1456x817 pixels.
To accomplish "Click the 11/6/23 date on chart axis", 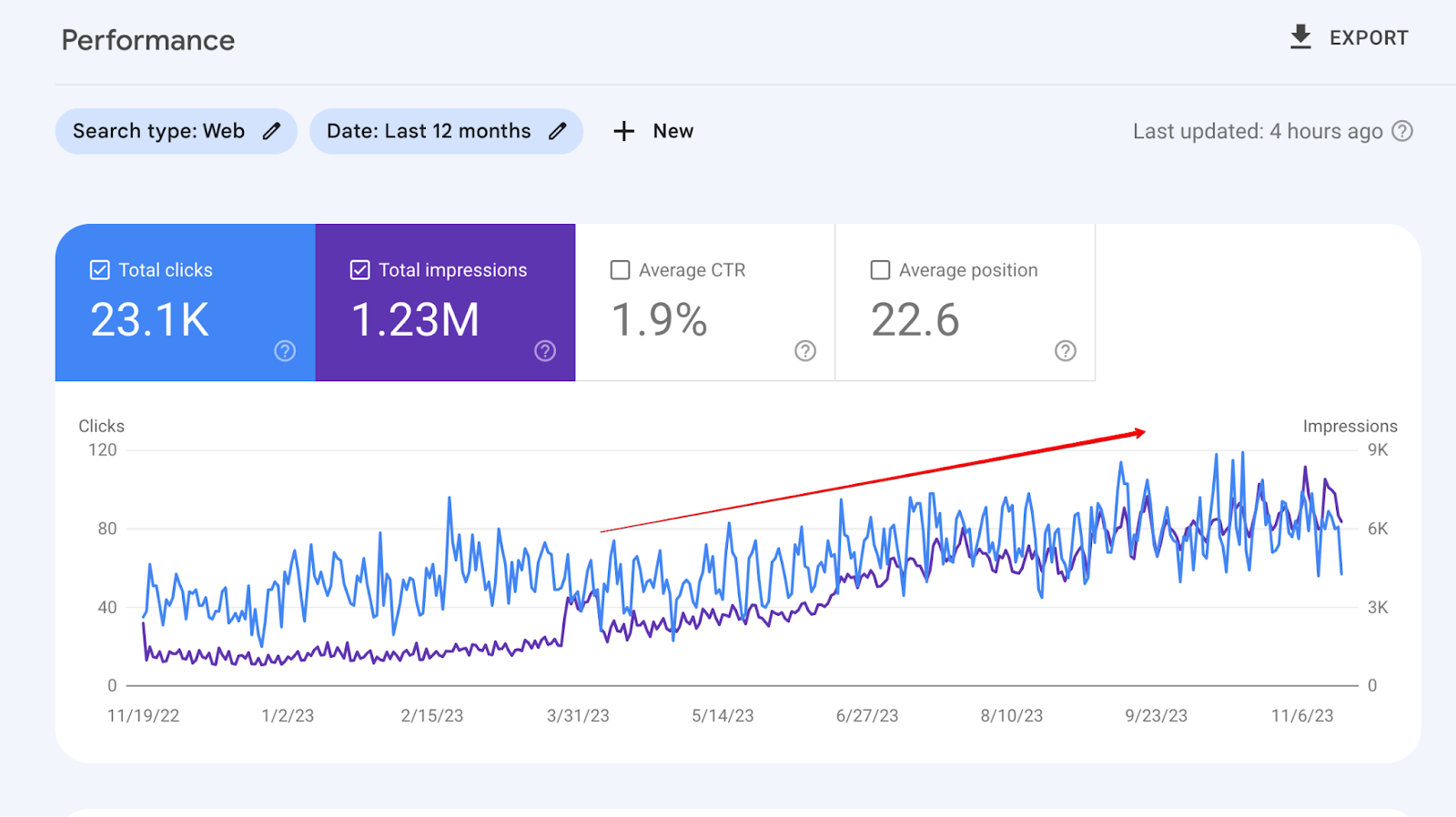I will tap(1302, 716).
